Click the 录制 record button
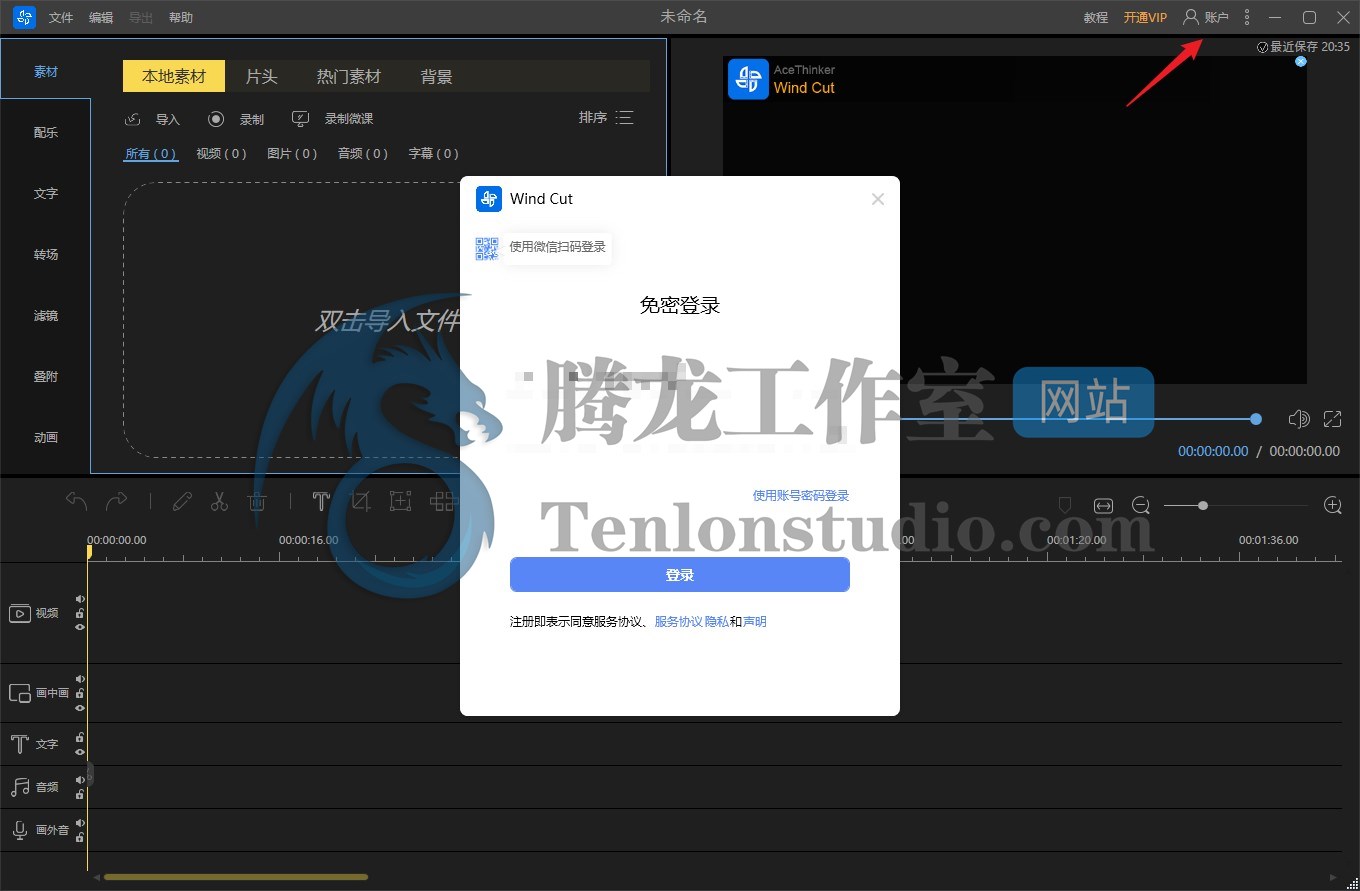 point(236,119)
